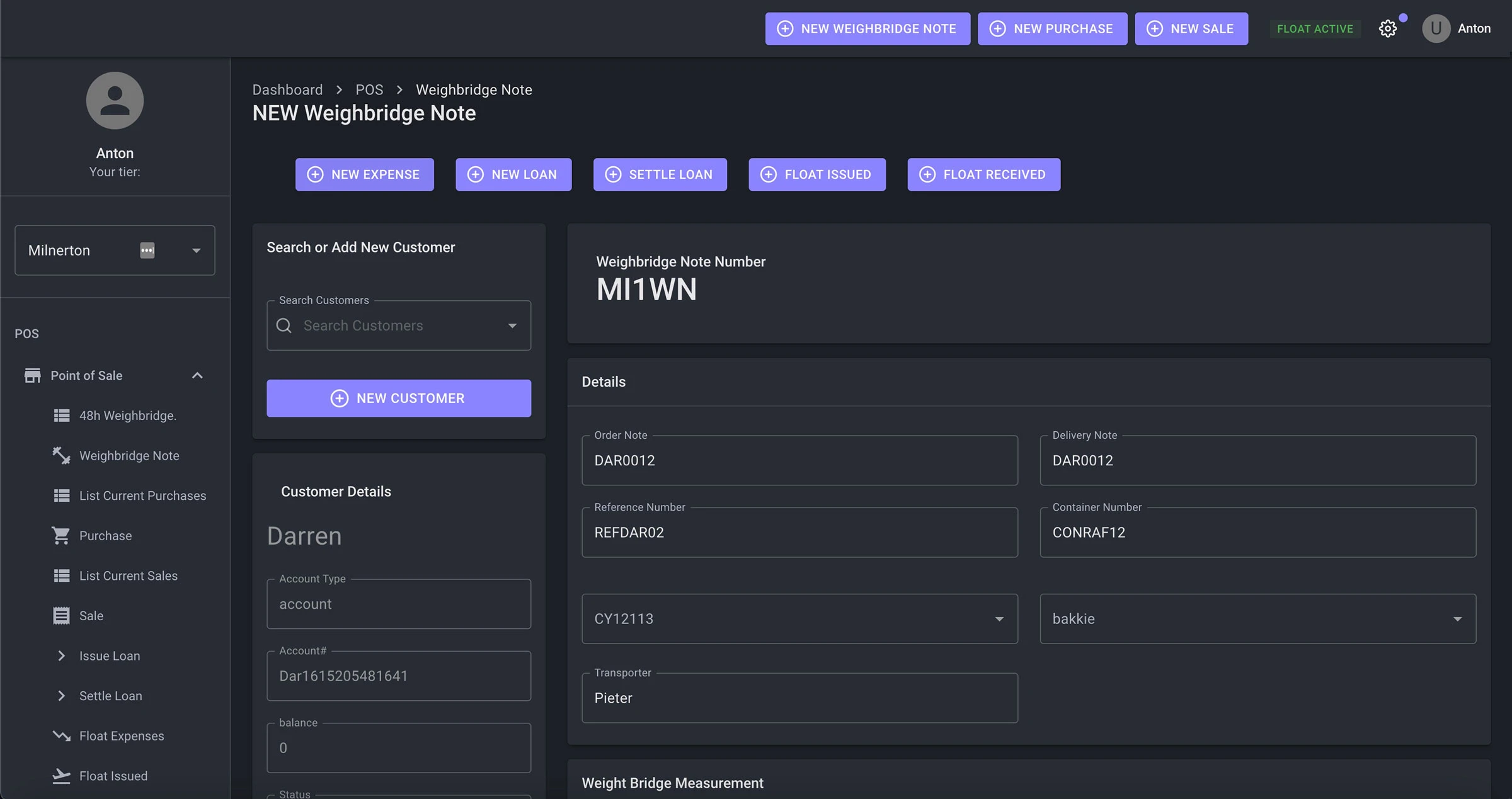Click the Purchase cart icon in sidebar
Image resolution: width=1512 pixels, height=799 pixels.
(x=61, y=536)
